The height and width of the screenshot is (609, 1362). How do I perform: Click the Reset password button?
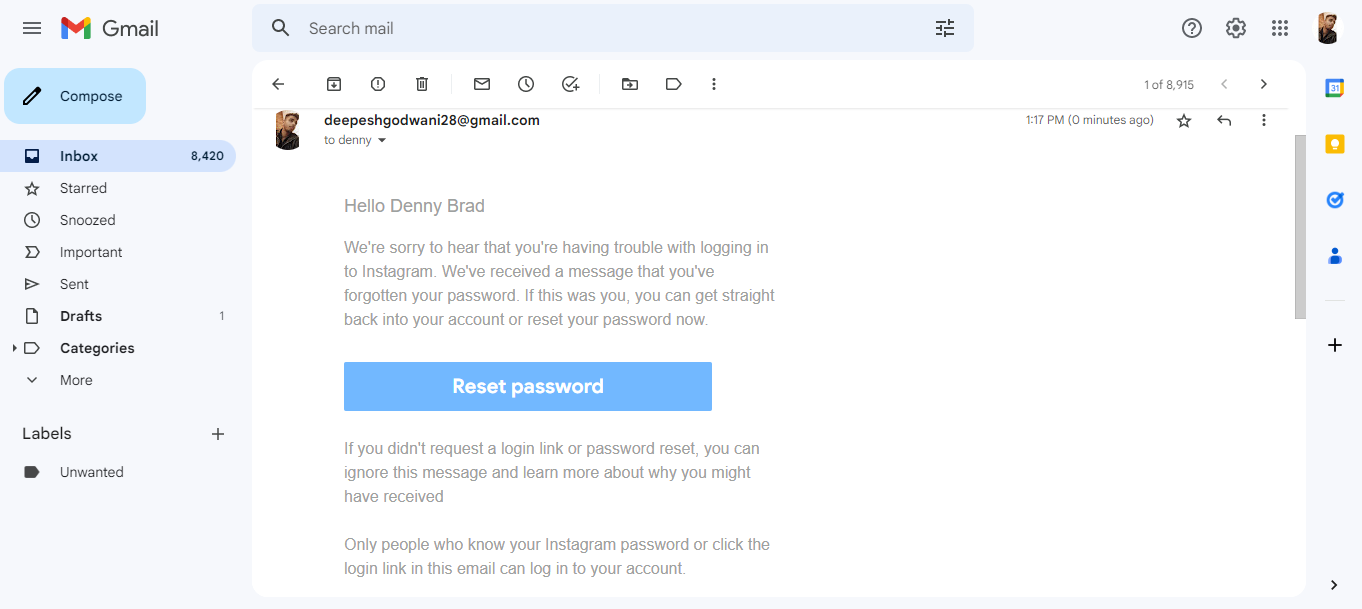click(527, 386)
